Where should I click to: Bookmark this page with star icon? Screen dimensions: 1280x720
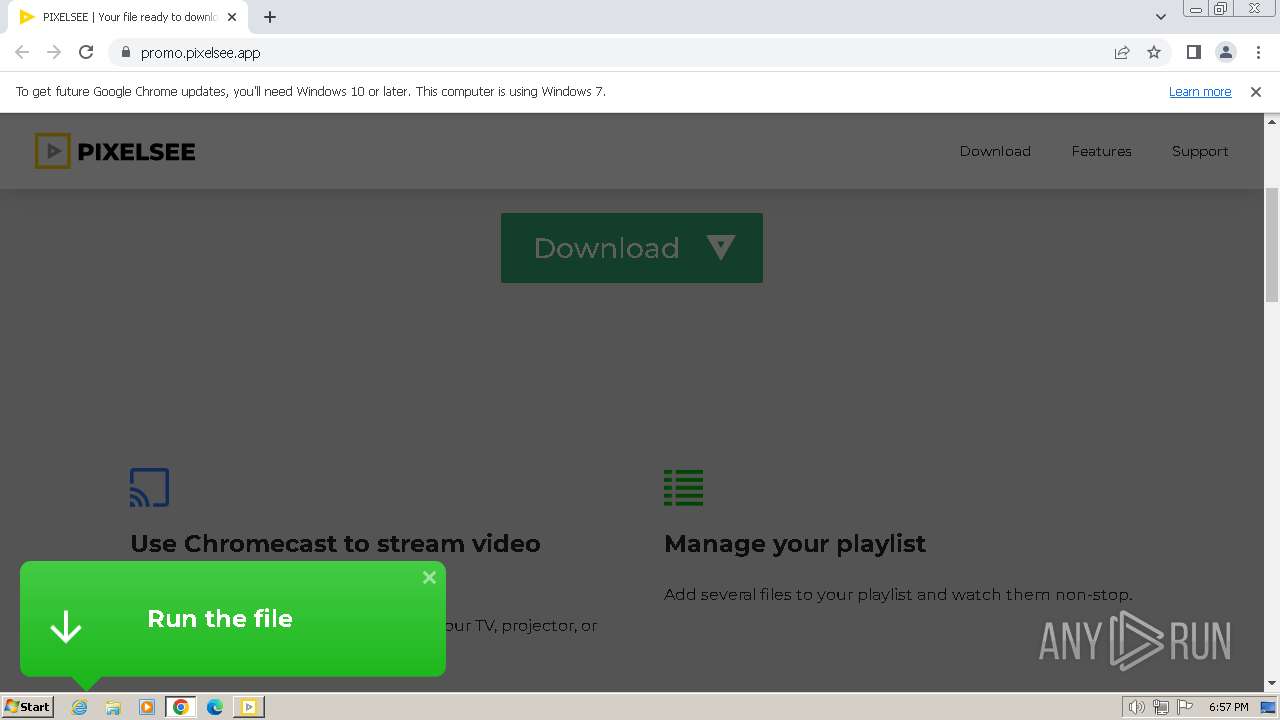[1154, 52]
